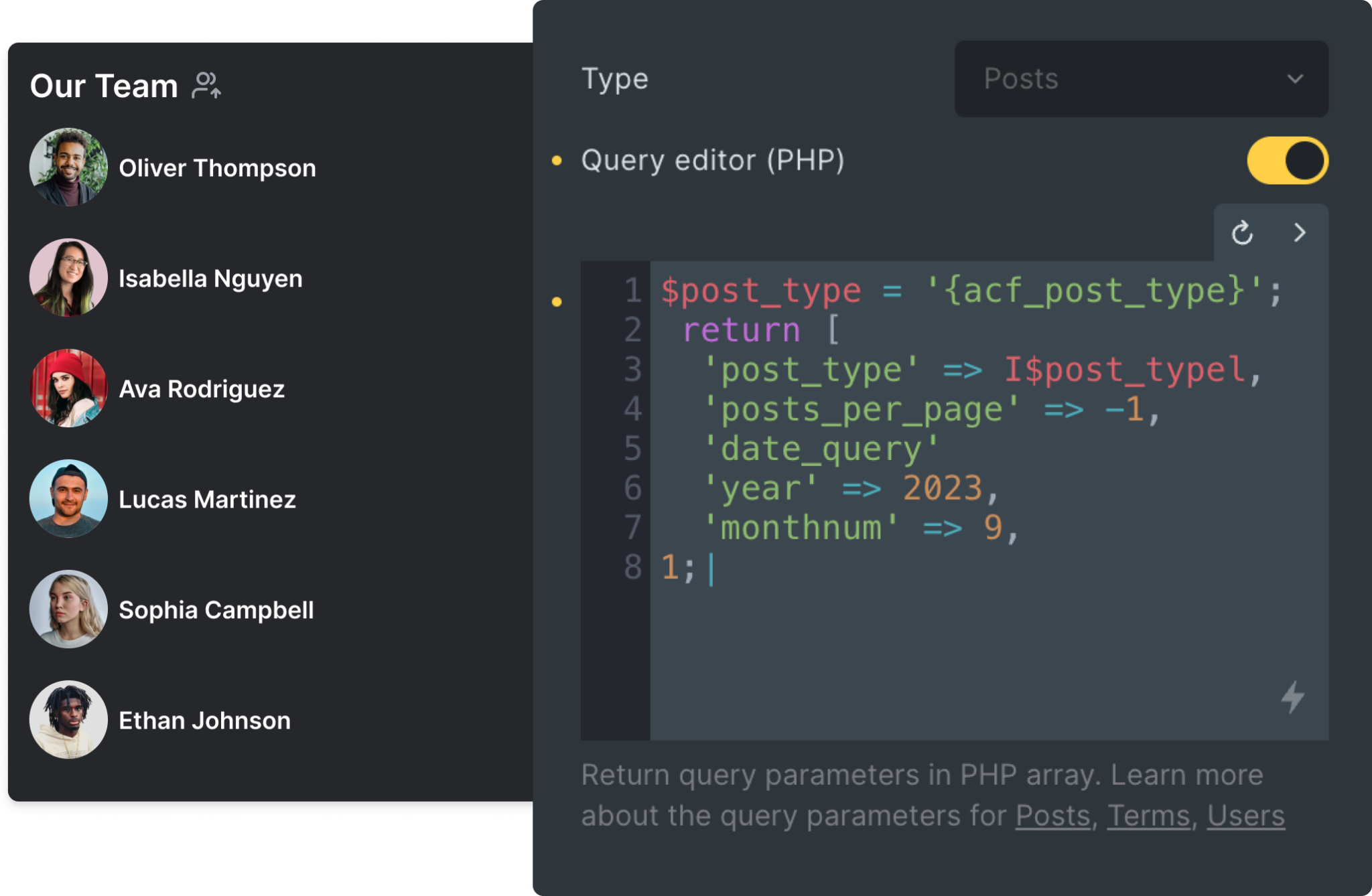
Task: Click the right chevron icon above code editor
Action: click(1300, 233)
